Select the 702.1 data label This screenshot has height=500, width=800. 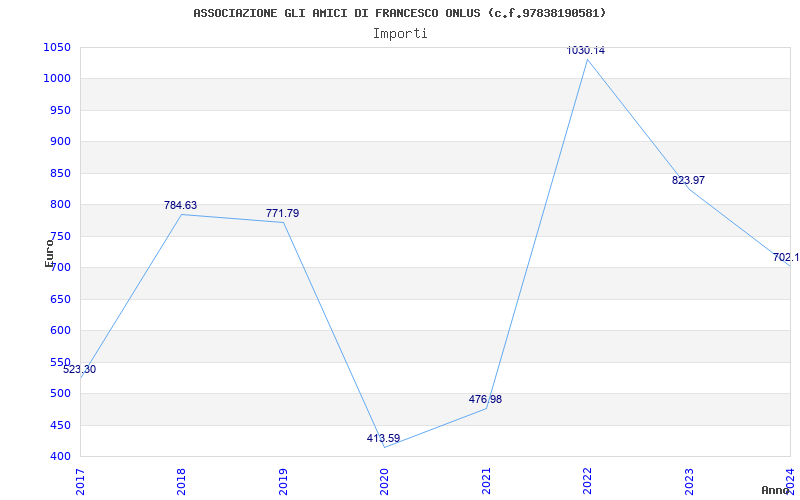tap(786, 257)
